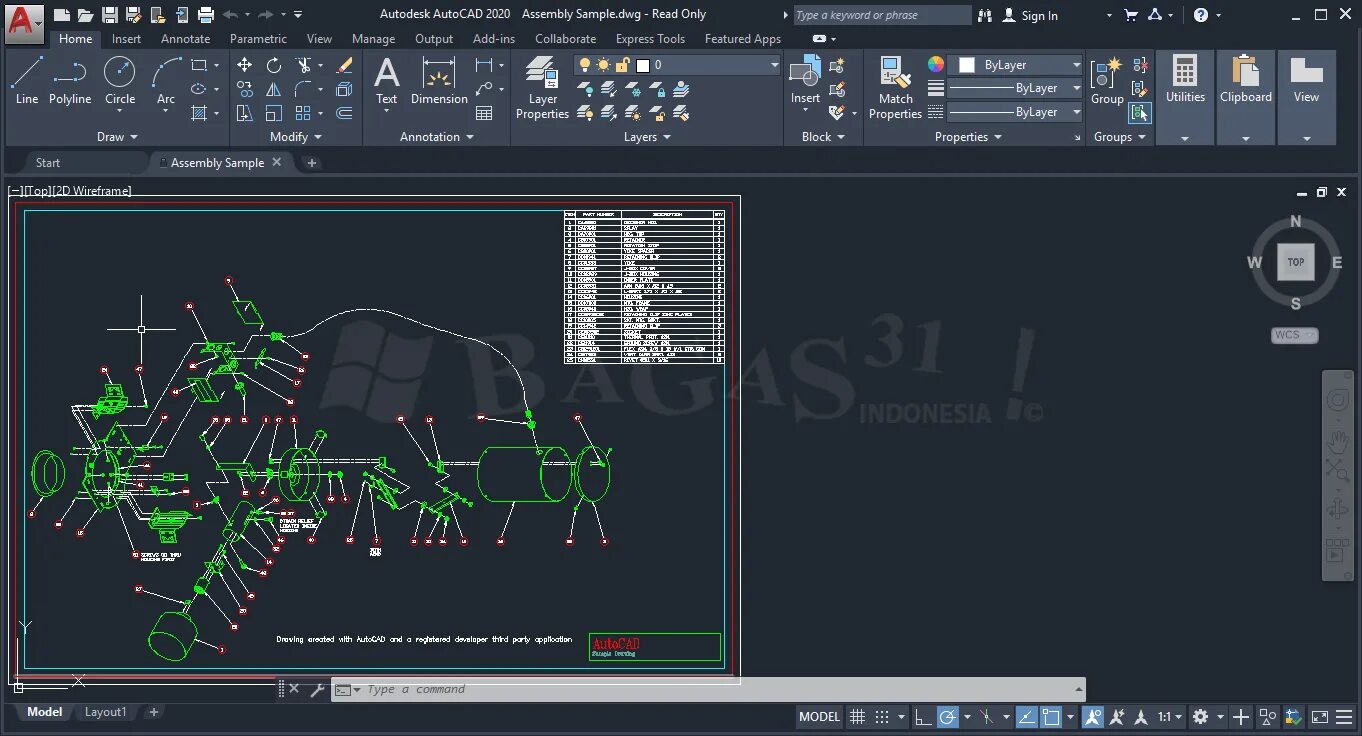This screenshot has width=1362, height=736.
Task: Expand the Draw panel
Action: coord(118,137)
